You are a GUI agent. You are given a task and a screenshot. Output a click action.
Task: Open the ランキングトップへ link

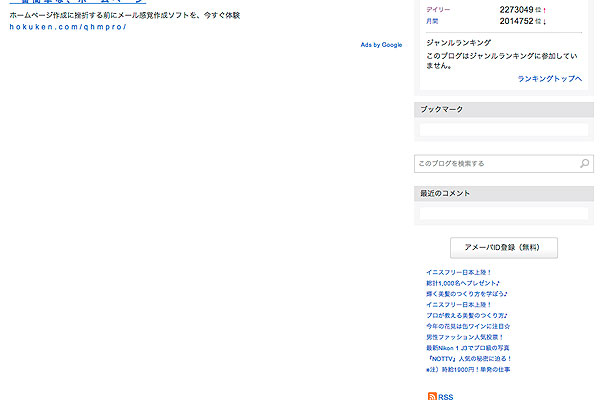click(x=549, y=78)
